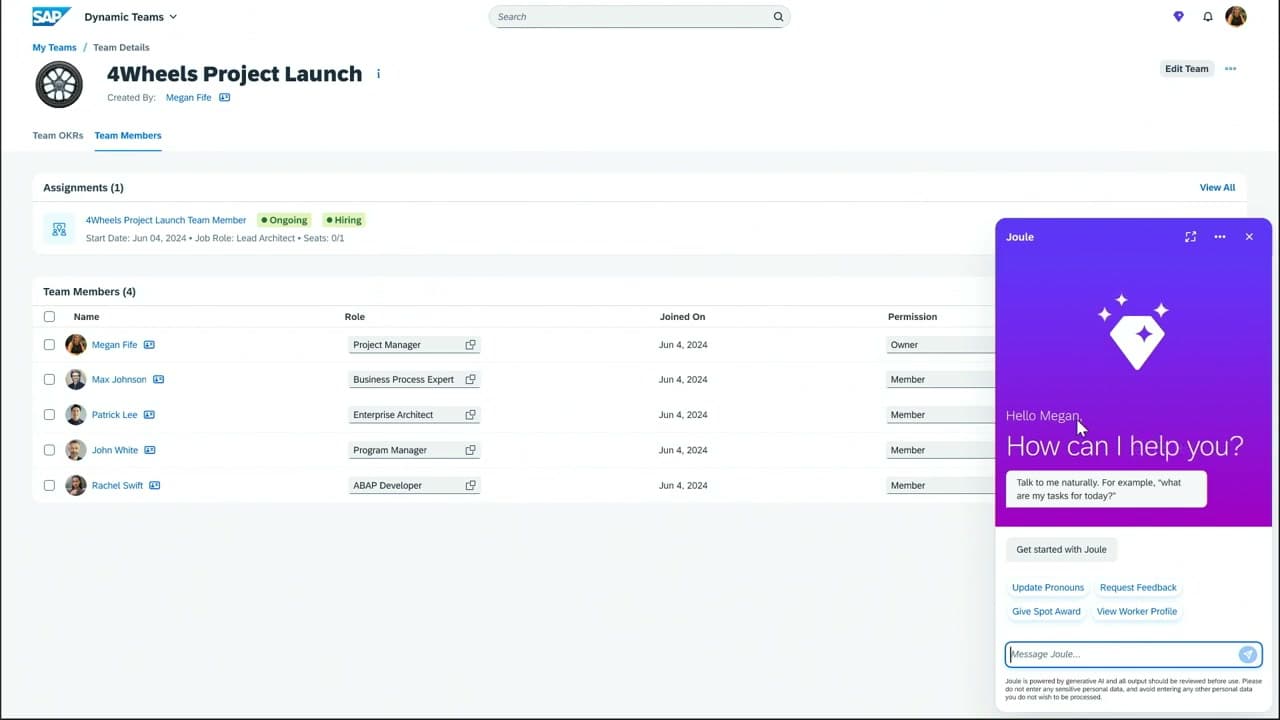Open value help for Business Process Expert role
The image size is (1280, 720).
click(x=470, y=380)
